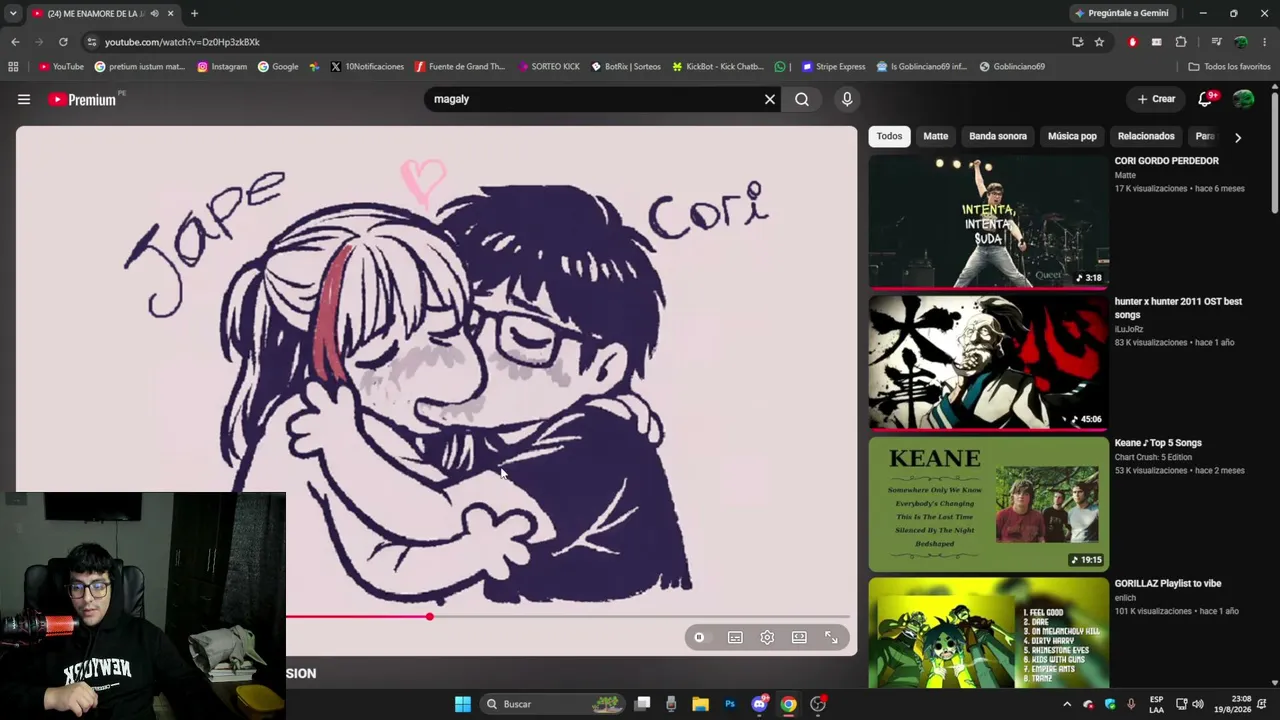Select the Matte filter chip

point(936,136)
